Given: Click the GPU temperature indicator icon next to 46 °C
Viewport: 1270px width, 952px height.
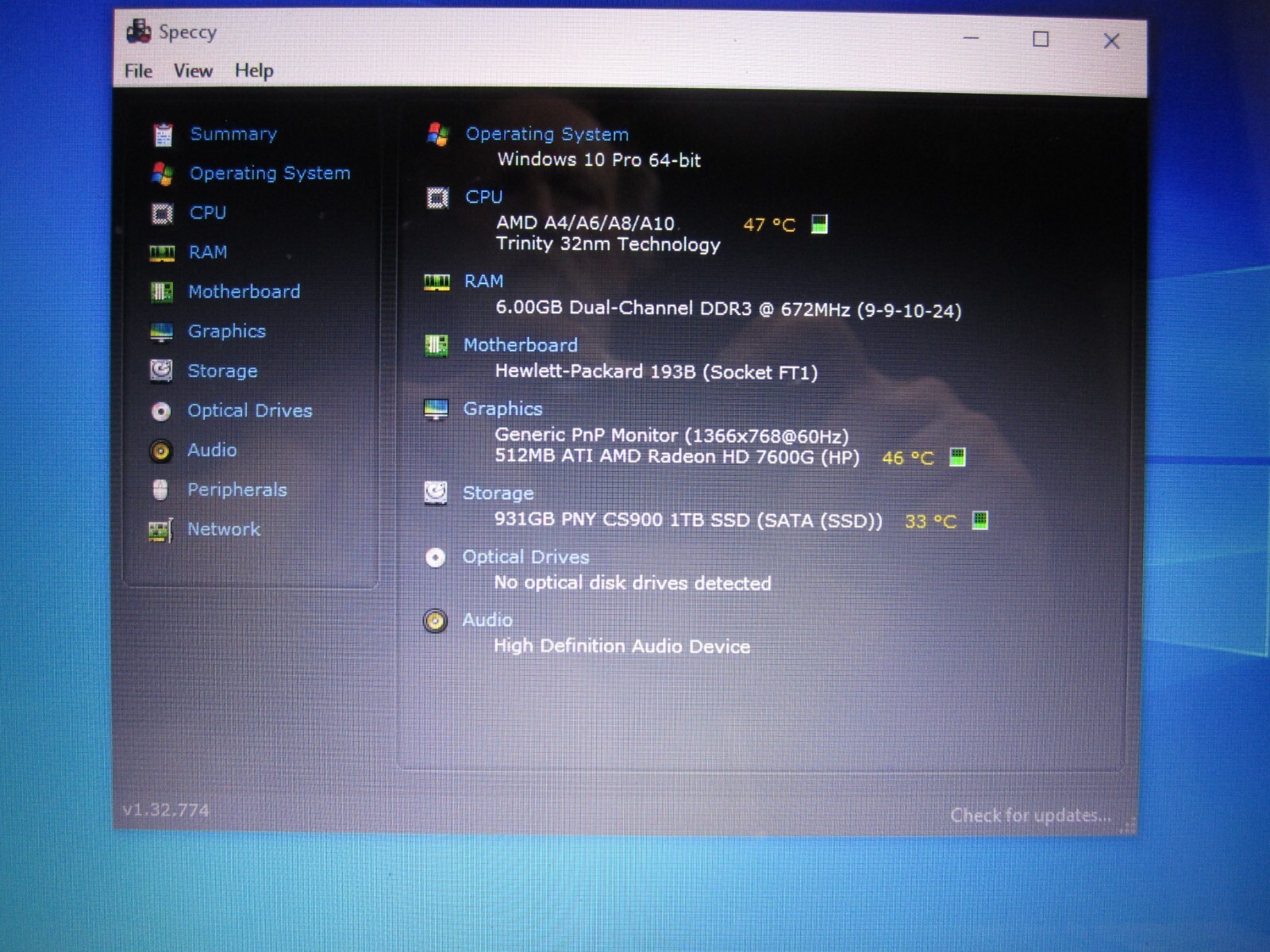Looking at the screenshot, I should tap(958, 457).
